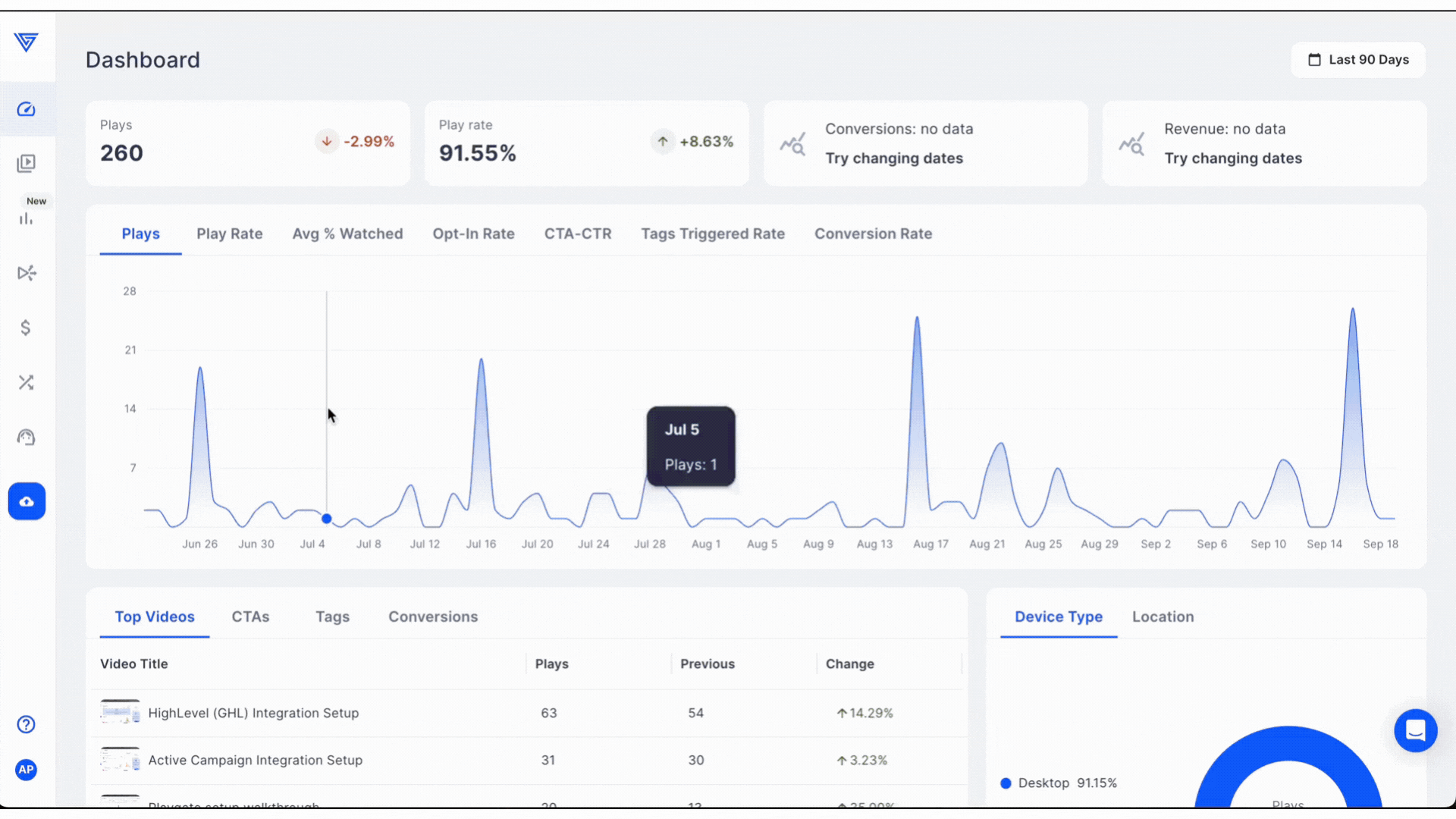The image size is (1456, 819).
Task: Open the dashboard gauge sidebar icon
Action: (27, 109)
